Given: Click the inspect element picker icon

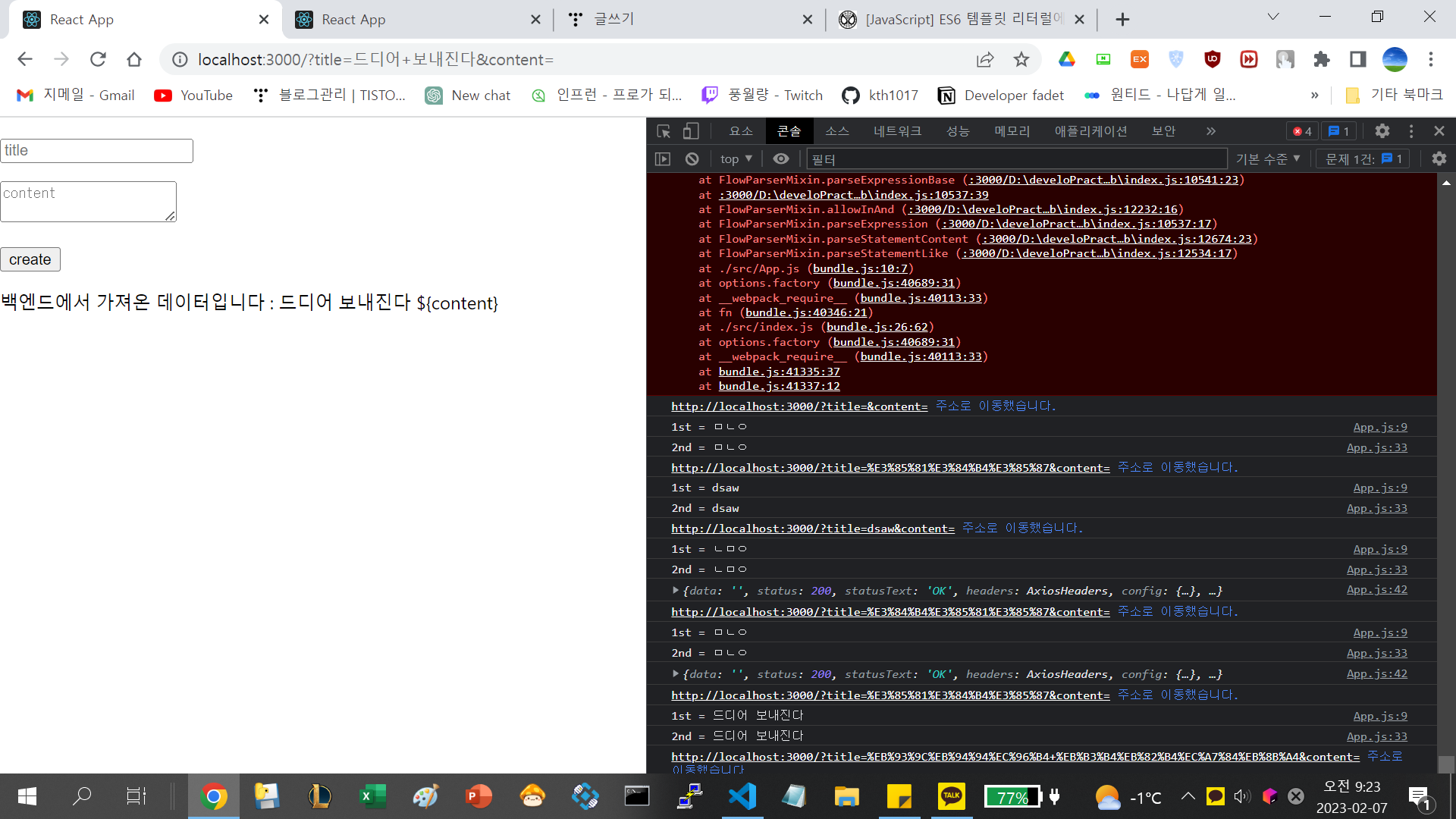Looking at the screenshot, I should pyautogui.click(x=664, y=131).
